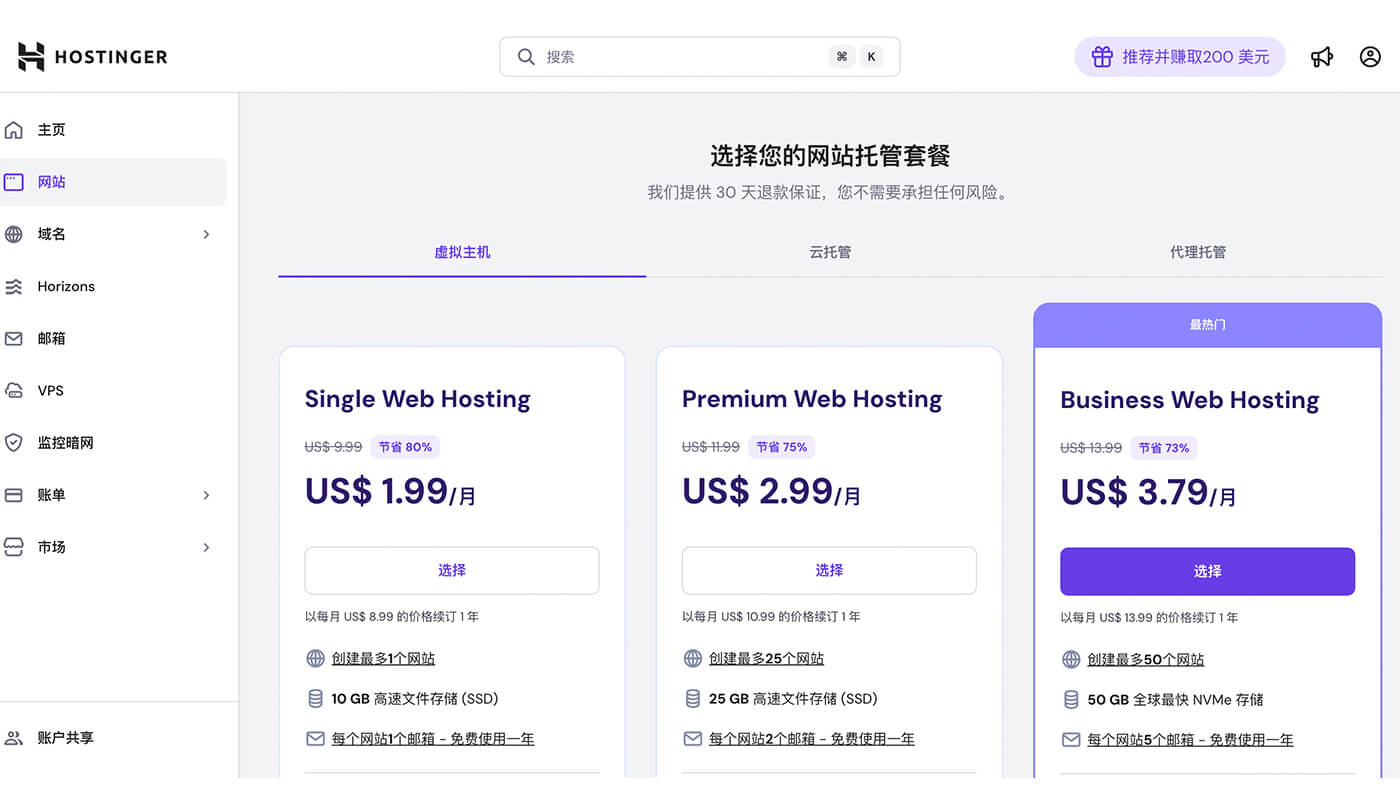1400x800 pixels.
Task: Click the K key hint in search
Action: tap(871, 57)
